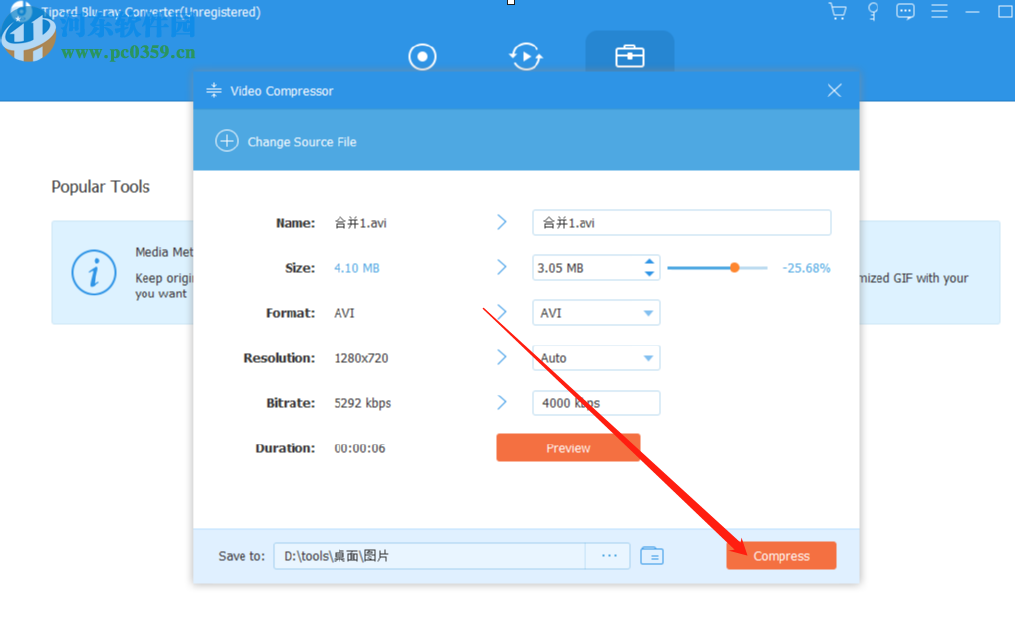The height and width of the screenshot is (635, 1015).
Task: Click the source name 合并1.avi text
Action: 360,223
